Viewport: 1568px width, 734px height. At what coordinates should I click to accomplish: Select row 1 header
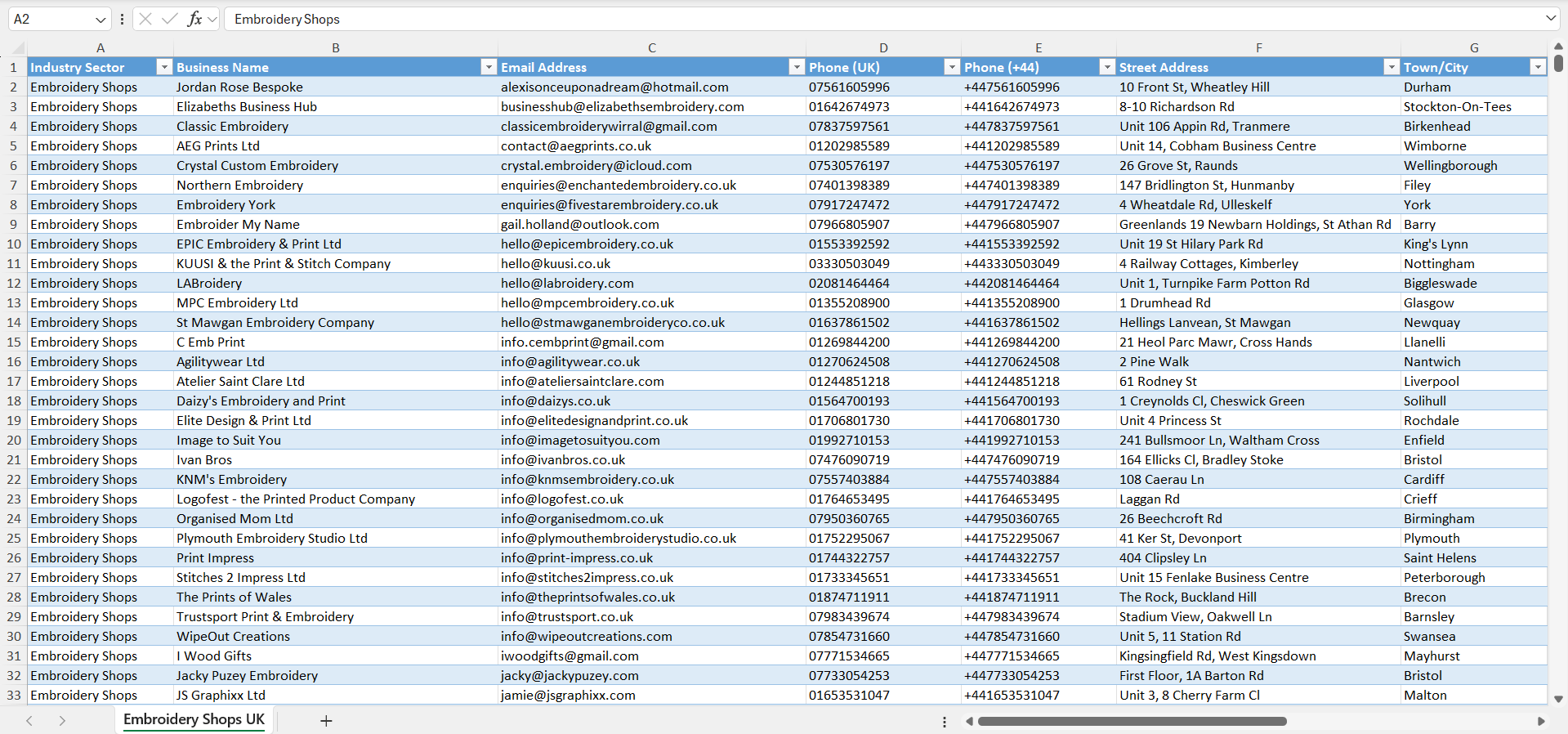13,67
